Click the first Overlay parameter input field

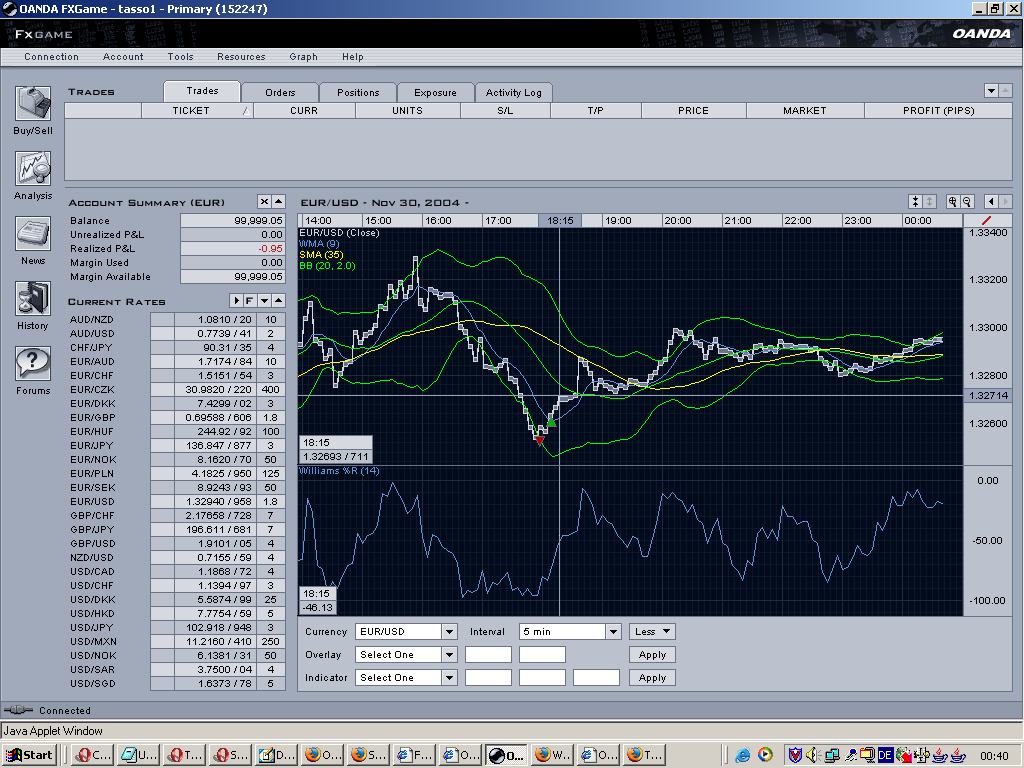click(x=488, y=655)
